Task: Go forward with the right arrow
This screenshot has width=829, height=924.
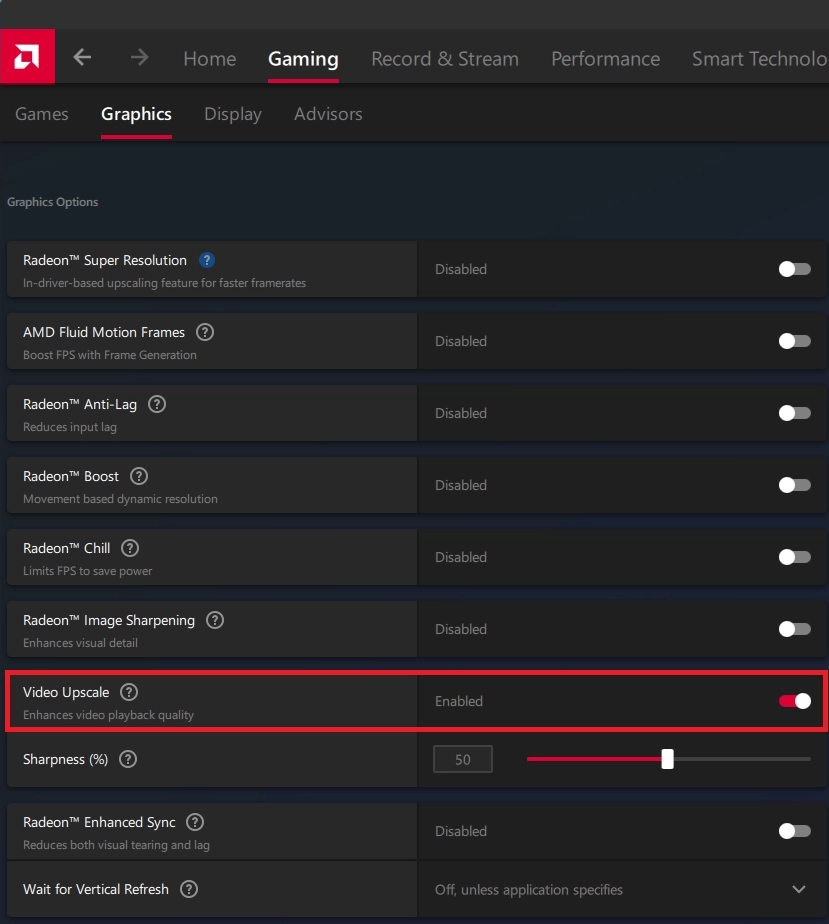Action: tap(140, 57)
